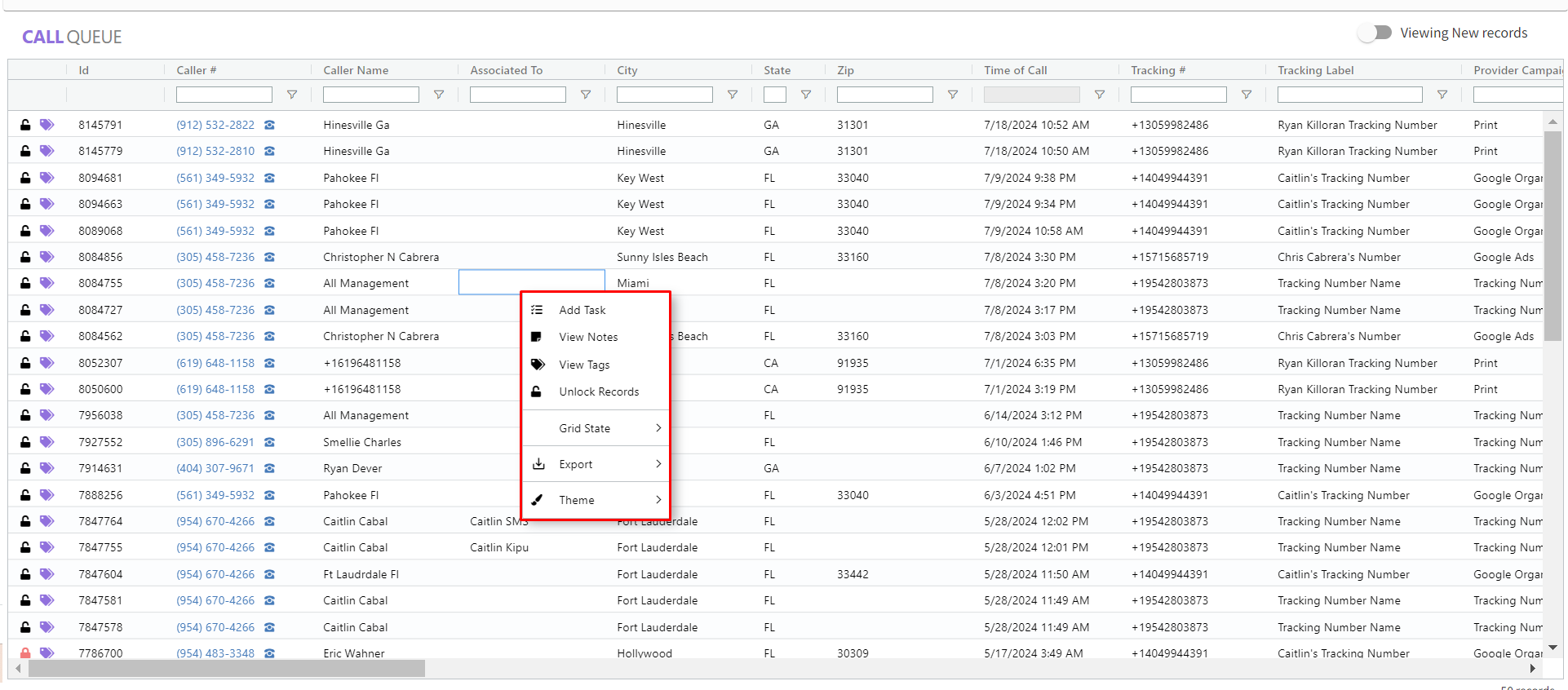Choose View Notes in the context menu
Image resolution: width=1568 pixels, height=690 pixels.
pyautogui.click(x=588, y=337)
